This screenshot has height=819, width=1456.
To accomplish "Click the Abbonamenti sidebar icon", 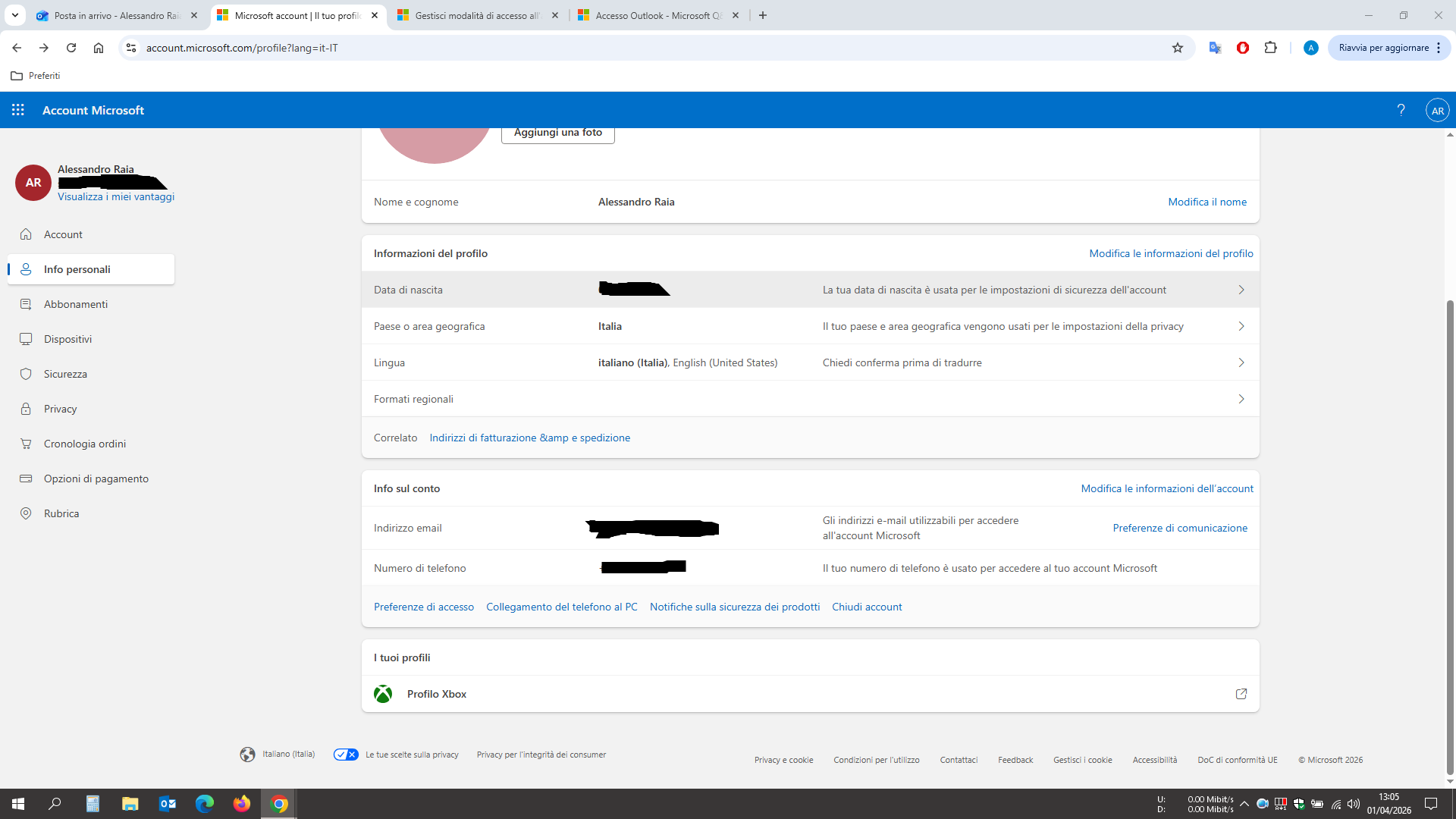I will 26,304.
